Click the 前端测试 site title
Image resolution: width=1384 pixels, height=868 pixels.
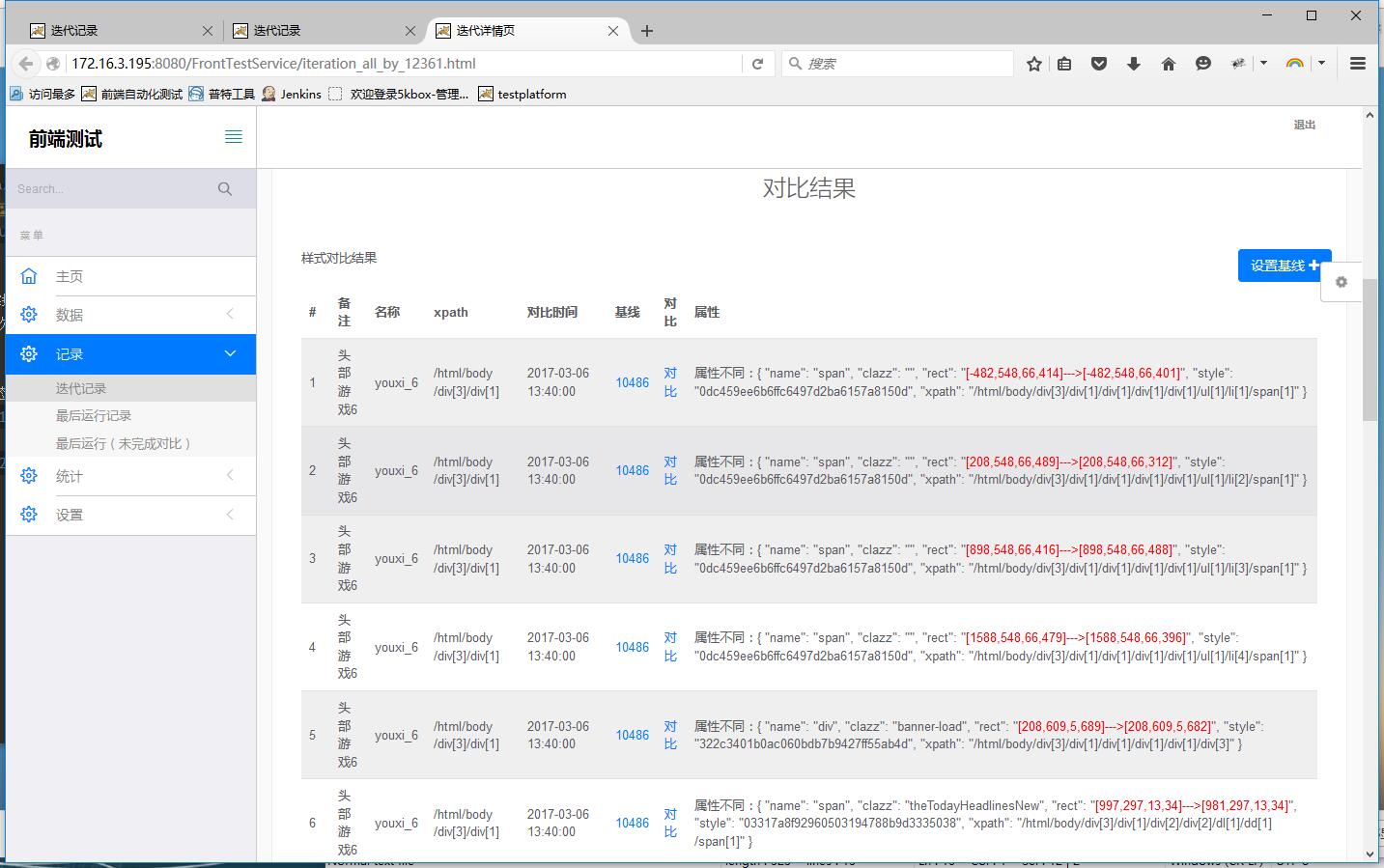tap(65, 139)
